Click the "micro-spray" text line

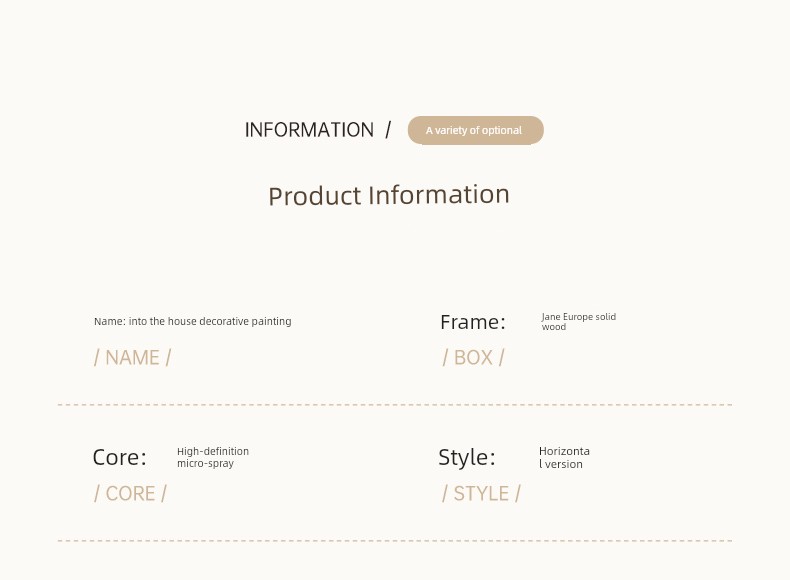click(205, 464)
